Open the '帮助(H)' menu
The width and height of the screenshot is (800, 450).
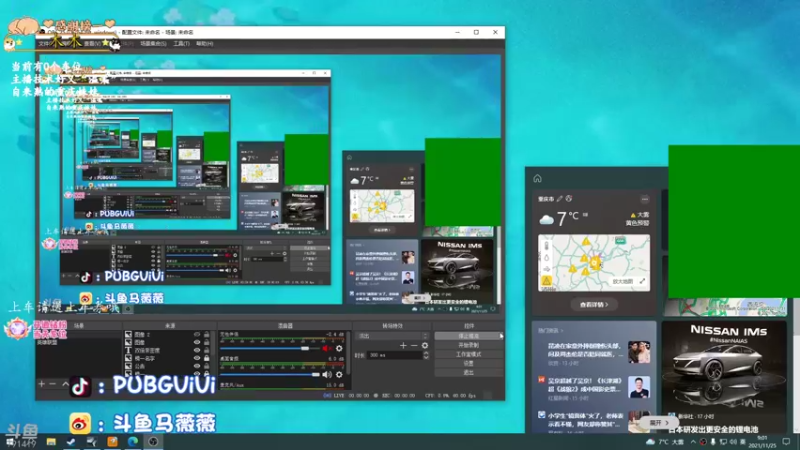[205, 44]
